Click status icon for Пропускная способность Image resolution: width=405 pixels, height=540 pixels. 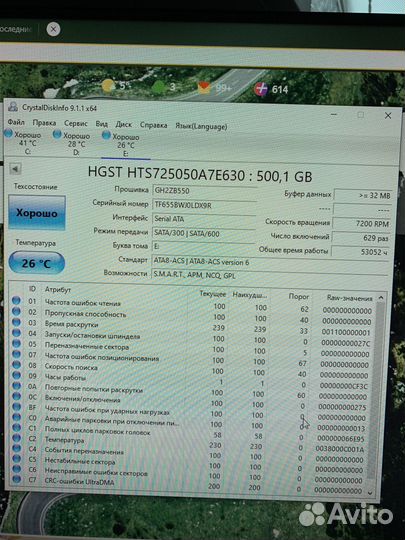[16, 311]
